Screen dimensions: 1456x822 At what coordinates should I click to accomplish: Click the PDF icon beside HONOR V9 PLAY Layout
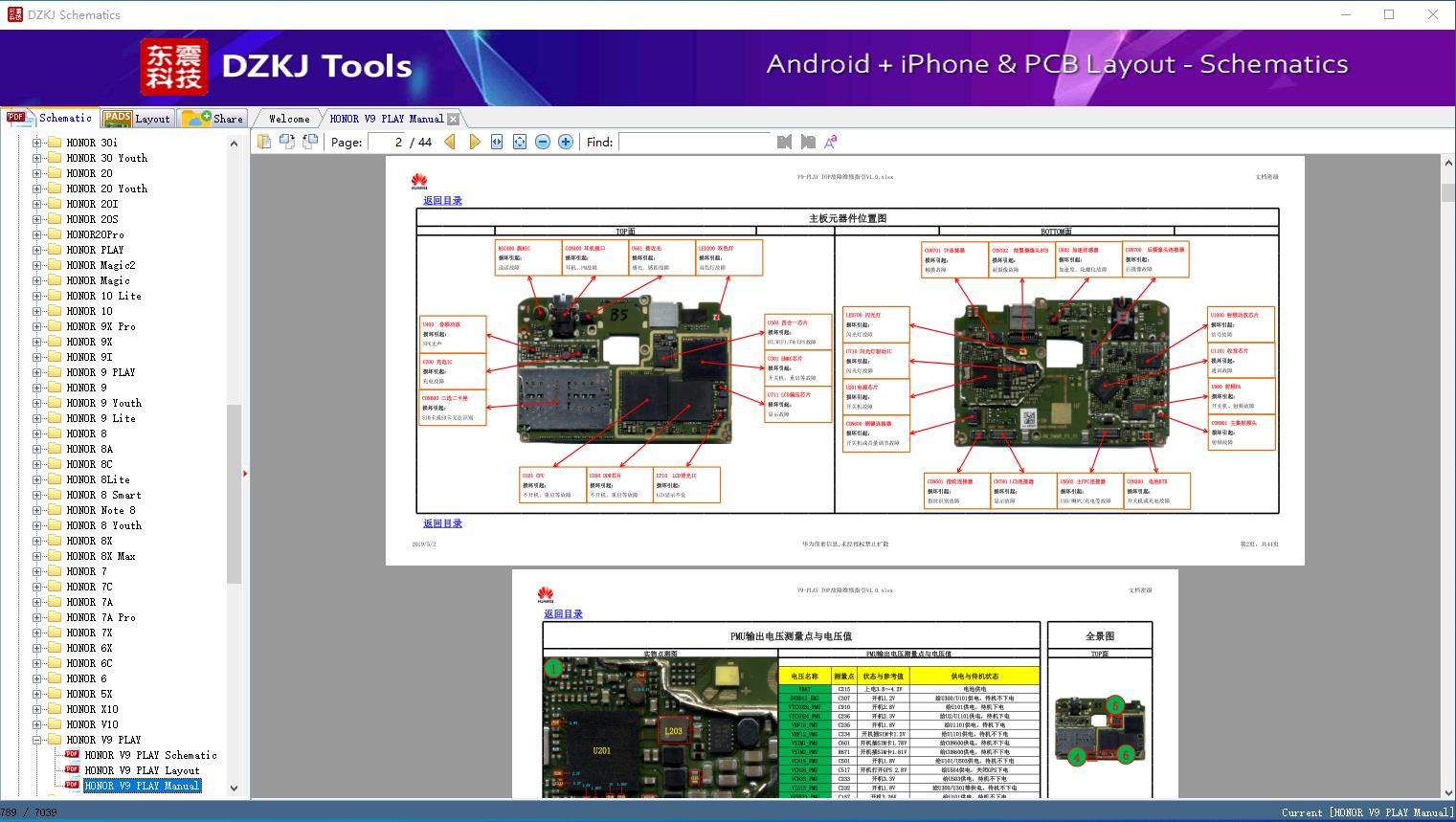(72, 770)
